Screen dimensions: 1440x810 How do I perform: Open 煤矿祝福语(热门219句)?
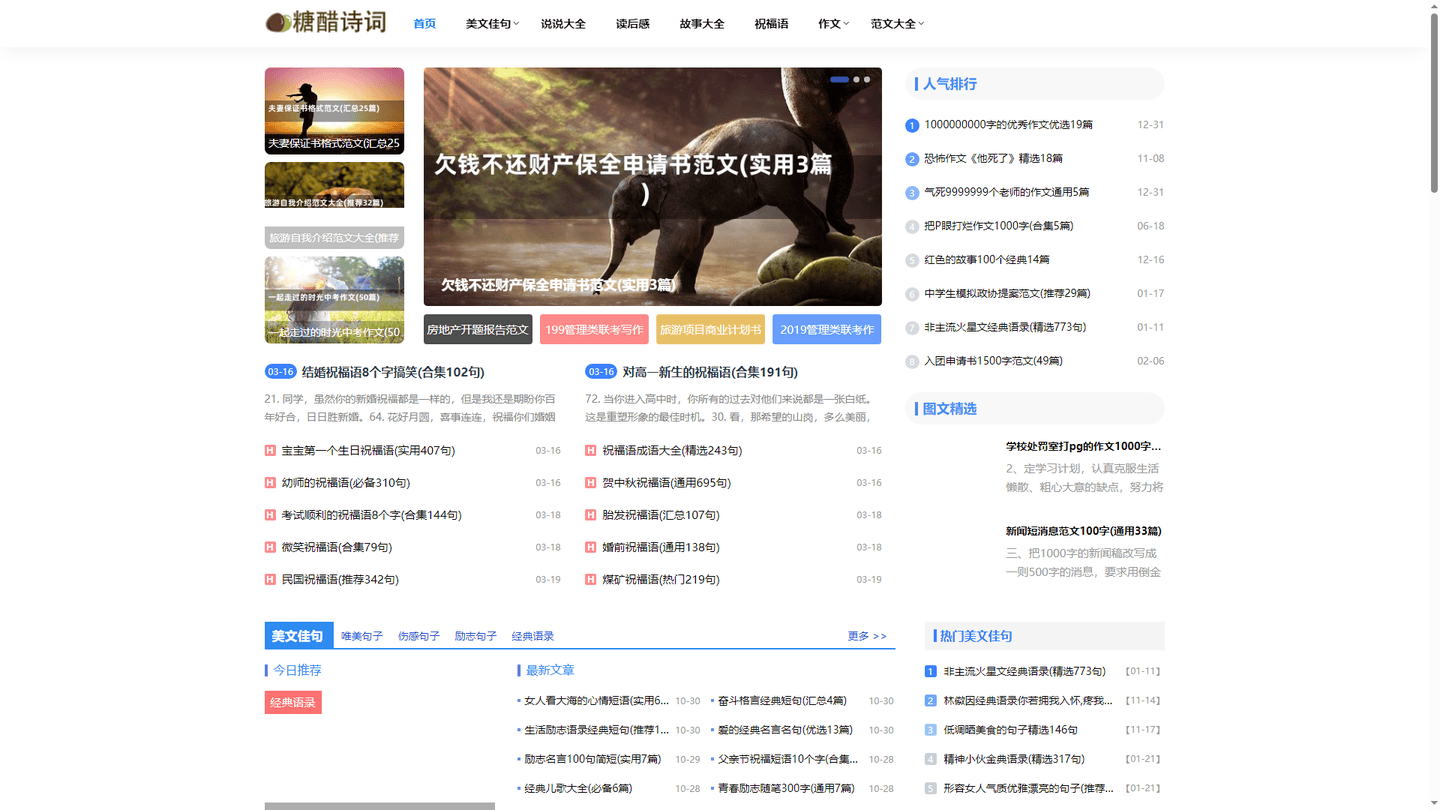[661, 579]
